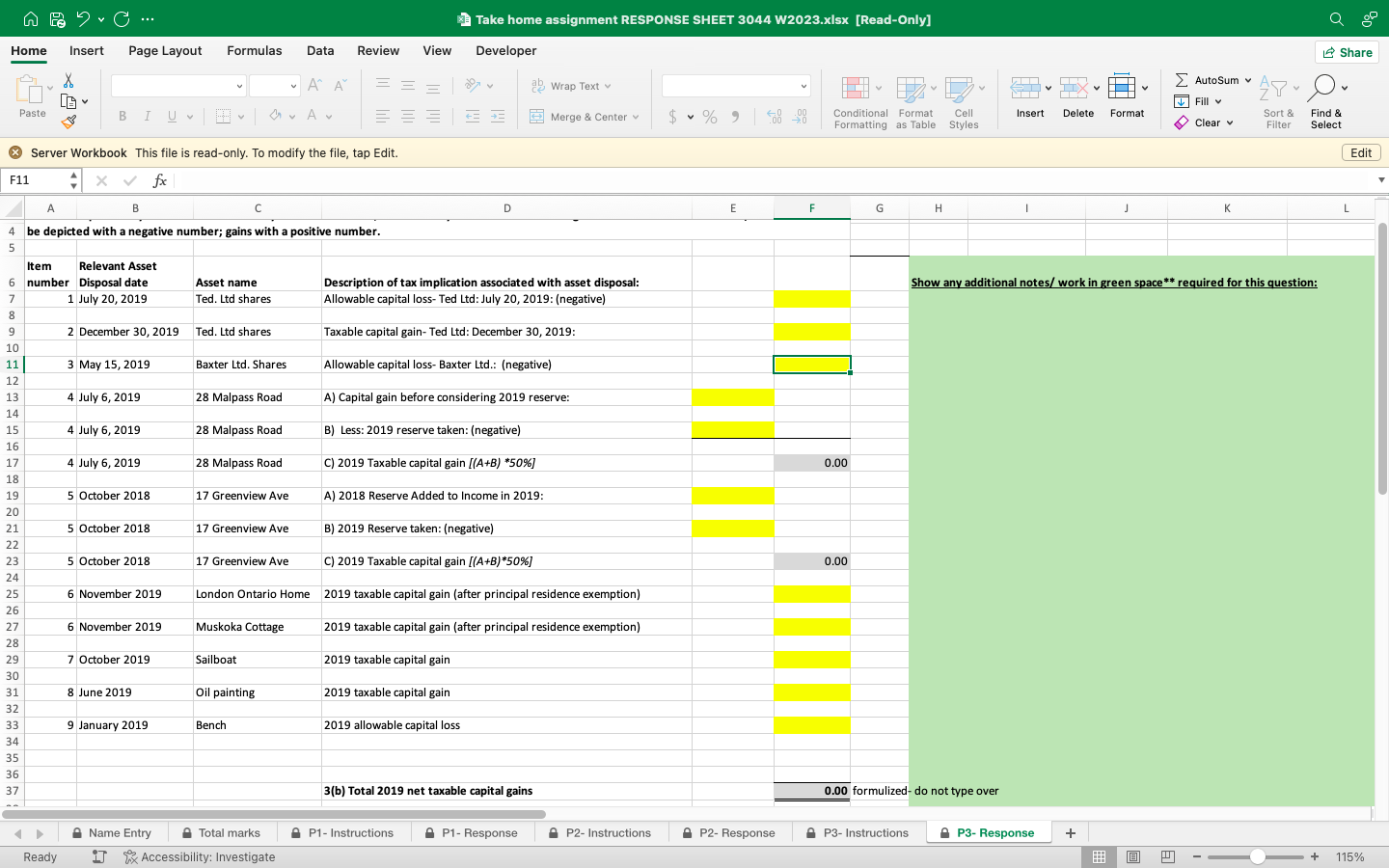
Task: Click the Share button
Action: (1347, 52)
